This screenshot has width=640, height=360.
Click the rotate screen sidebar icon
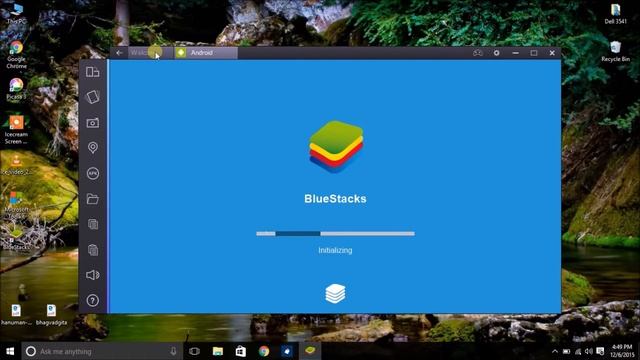[x=93, y=97]
